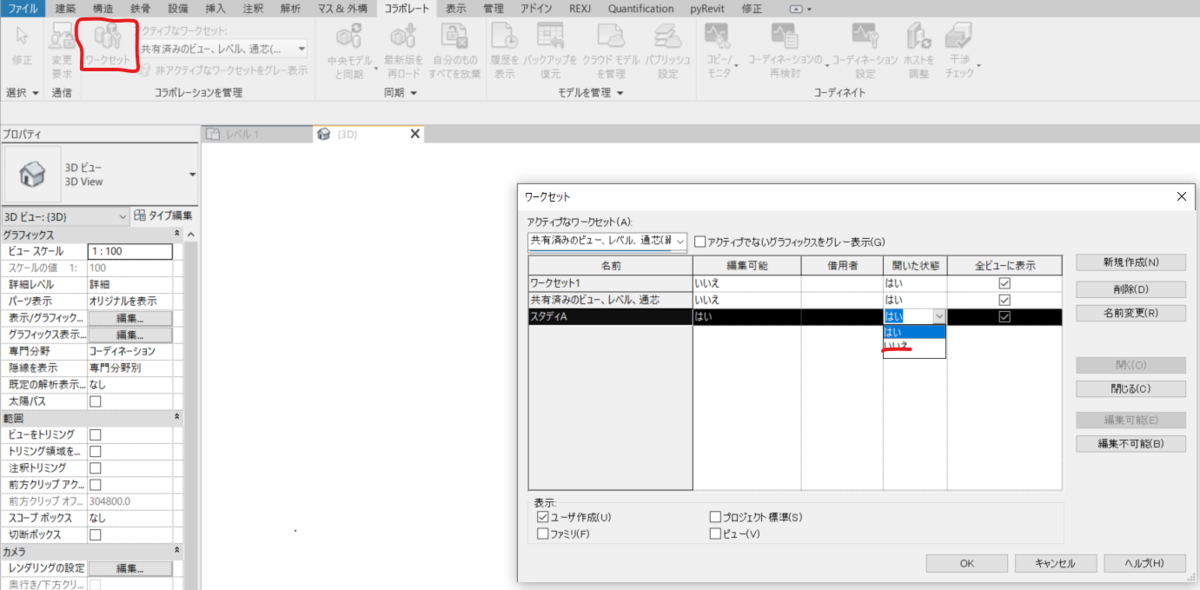Switch to 建築 ribbon tab
This screenshot has height=590, width=1200.
click(x=65, y=8)
